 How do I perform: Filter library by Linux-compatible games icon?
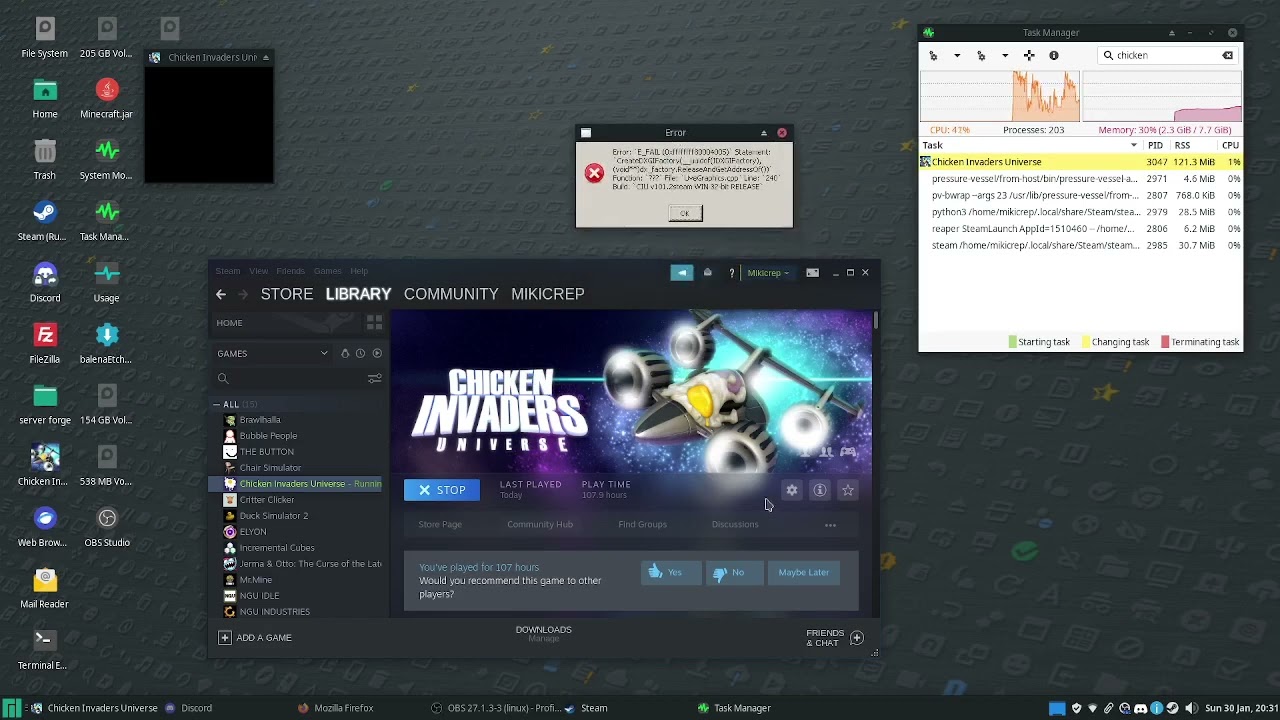pyautogui.click(x=345, y=353)
